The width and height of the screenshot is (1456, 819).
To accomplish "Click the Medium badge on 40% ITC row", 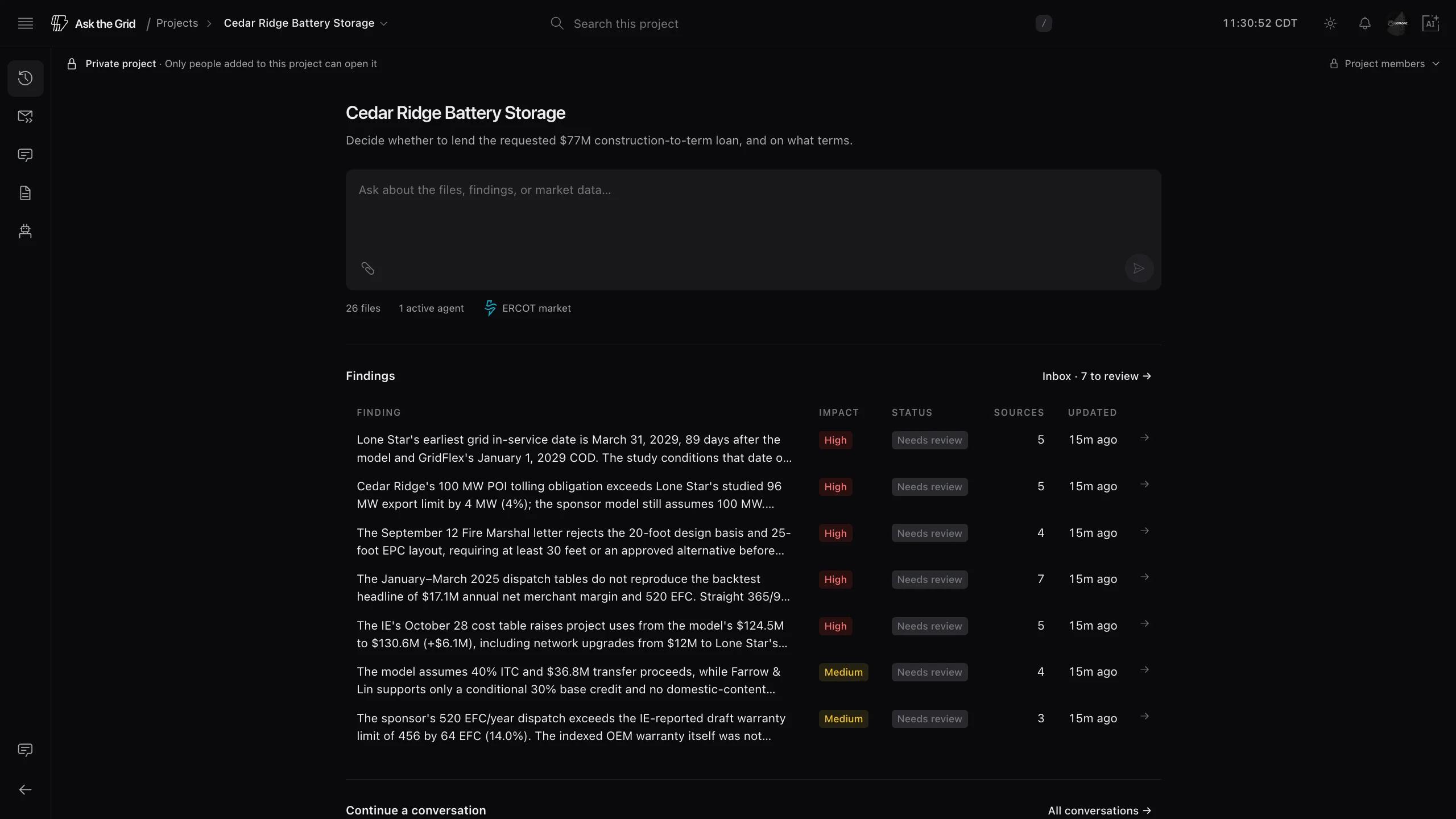I will (843, 672).
